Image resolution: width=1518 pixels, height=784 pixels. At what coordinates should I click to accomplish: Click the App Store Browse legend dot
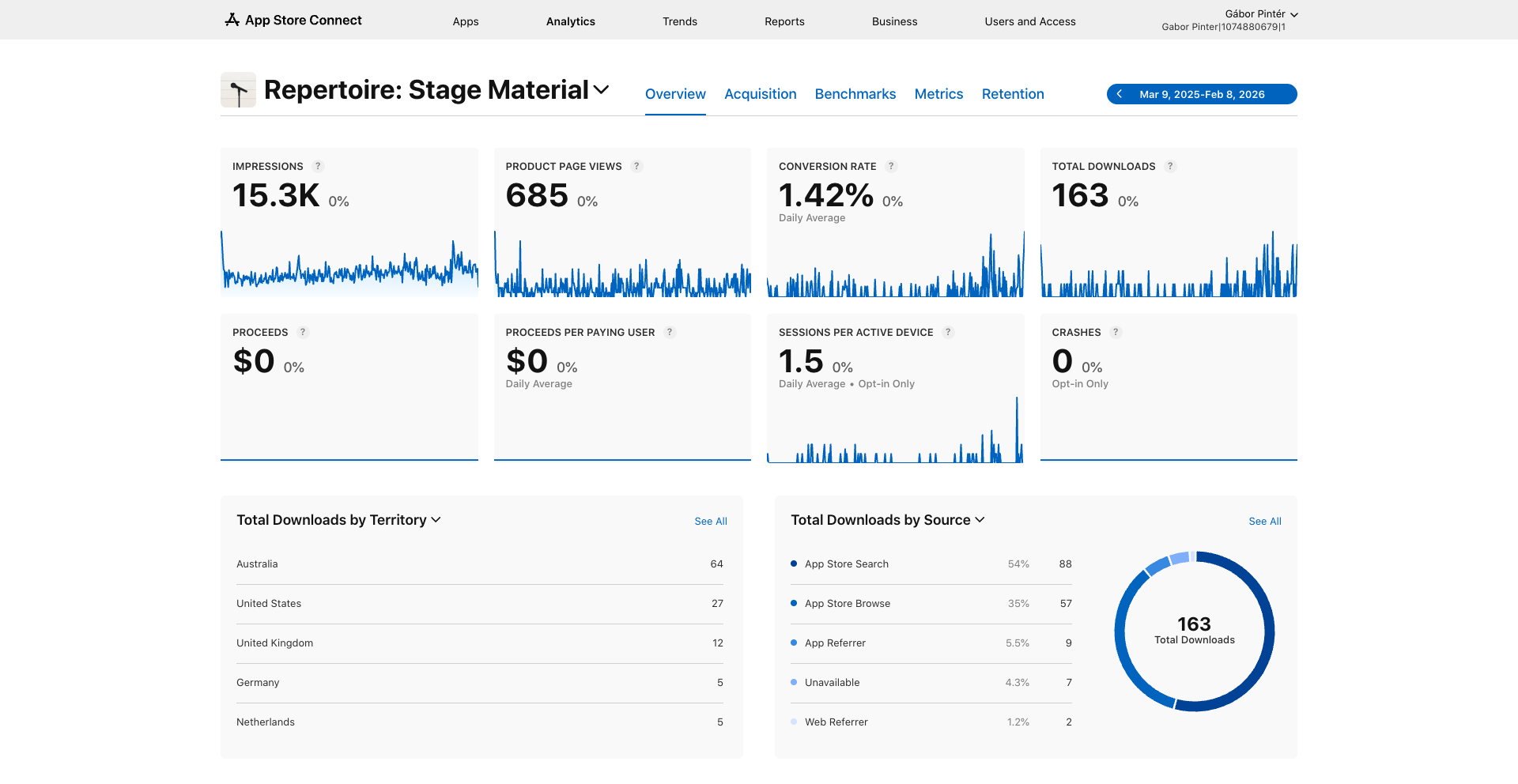794,603
